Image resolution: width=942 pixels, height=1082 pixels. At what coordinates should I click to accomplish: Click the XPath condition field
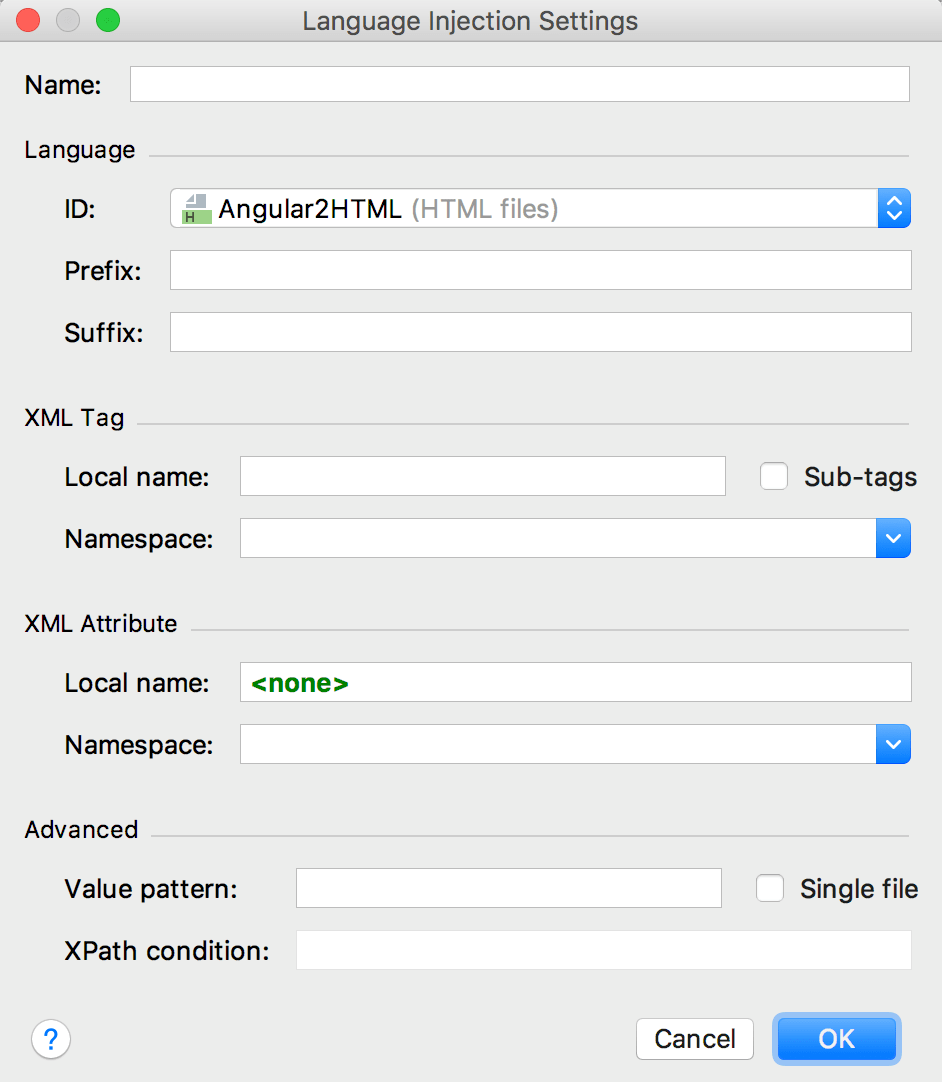603,950
